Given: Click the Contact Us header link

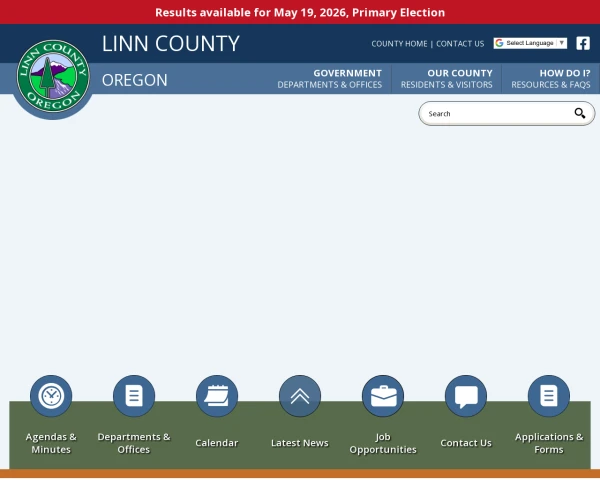Looking at the screenshot, I should [460, 44].
